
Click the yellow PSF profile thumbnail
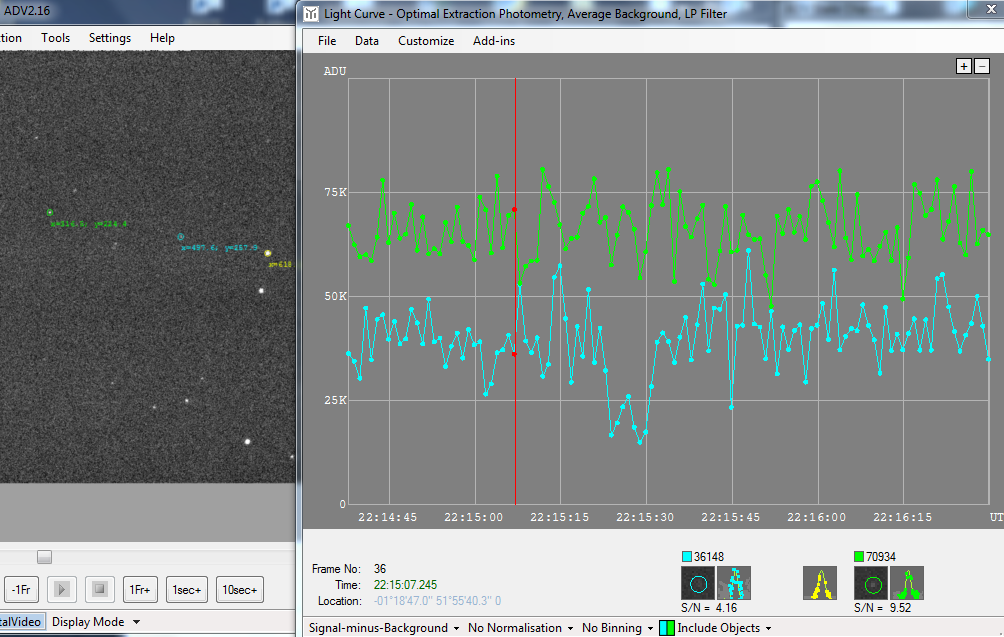point(820,583)
